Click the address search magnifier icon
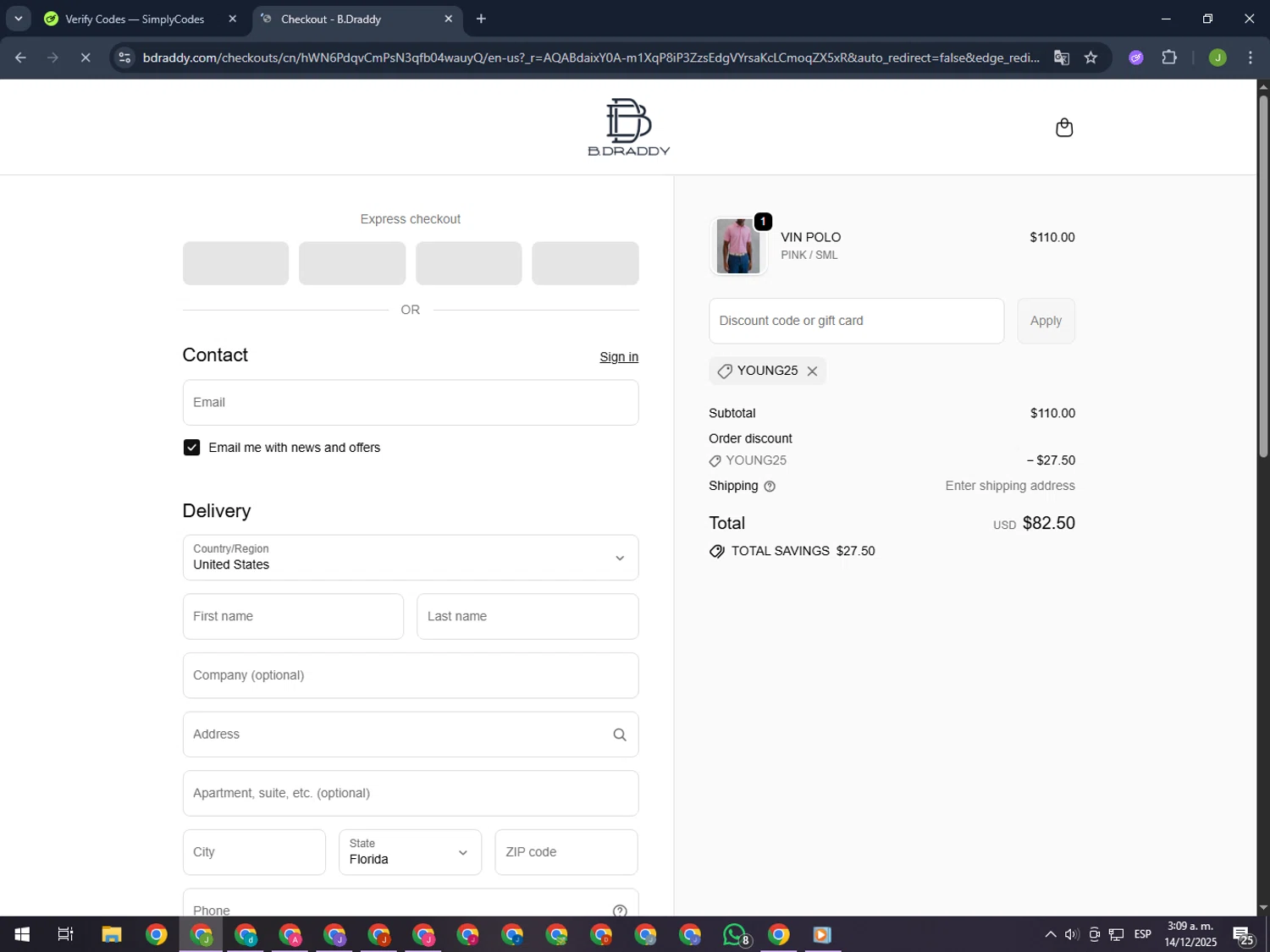The height and width of the screenshot is (952, 1270). 620,735
